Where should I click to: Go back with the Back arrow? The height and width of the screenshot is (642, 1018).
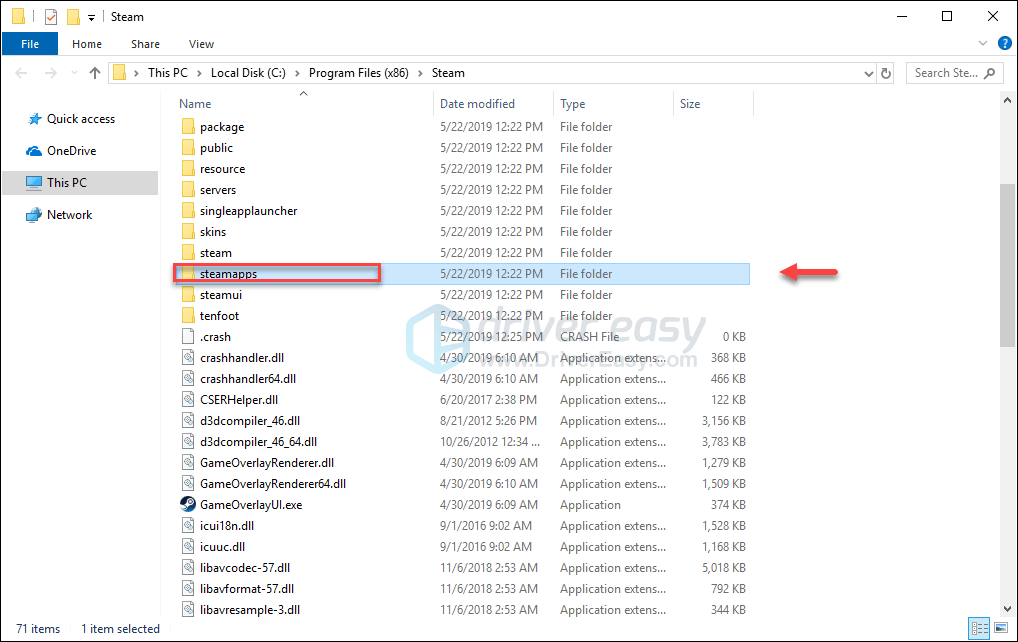21,73
